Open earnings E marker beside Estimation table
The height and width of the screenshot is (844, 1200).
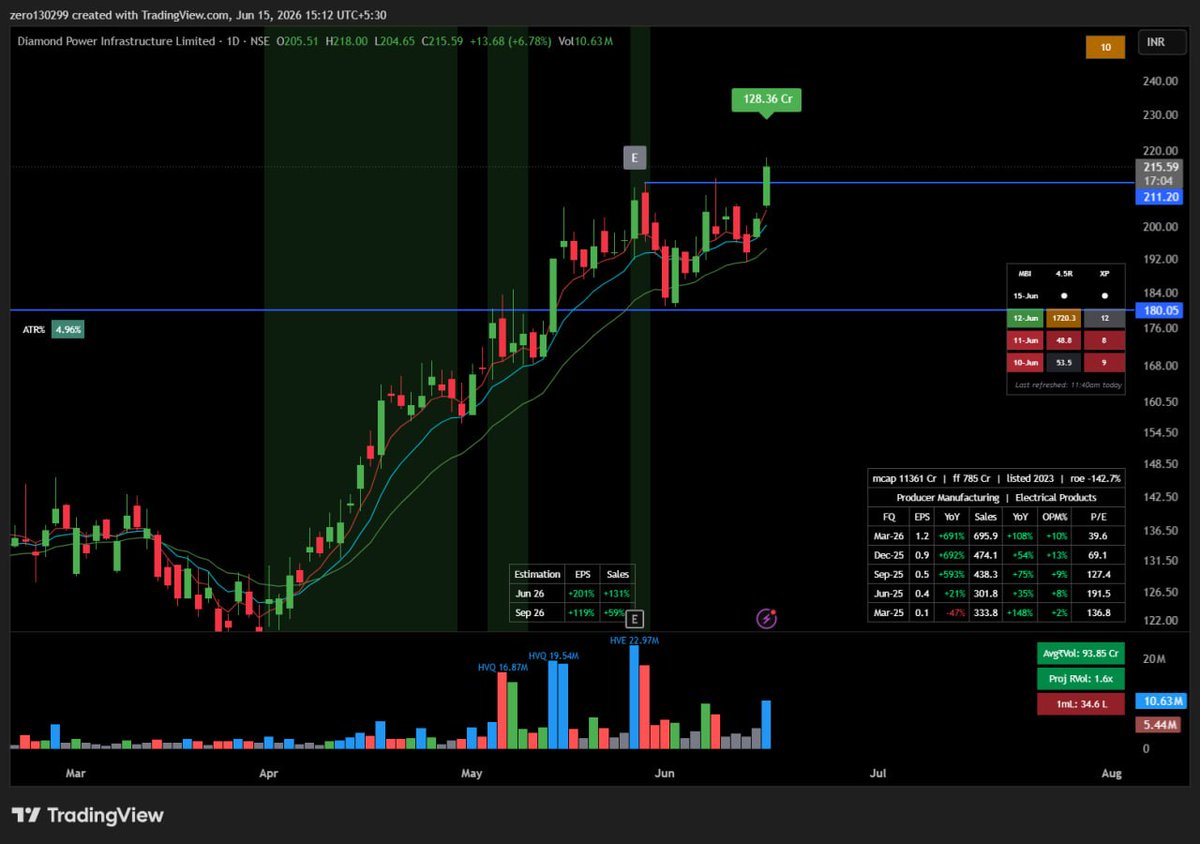tap(634, 619)
